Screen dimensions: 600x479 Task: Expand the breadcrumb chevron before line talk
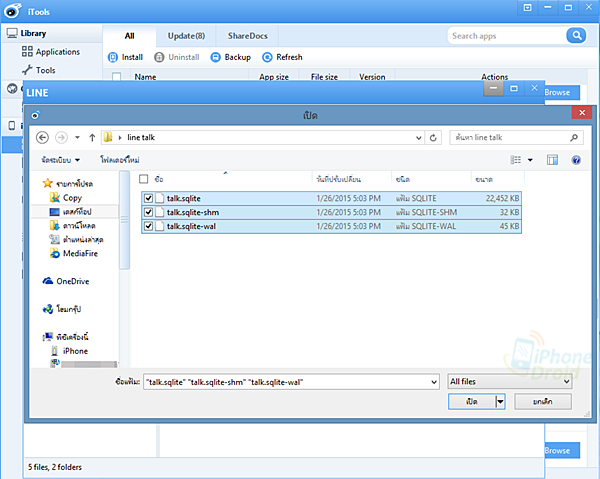click(120, 138)
